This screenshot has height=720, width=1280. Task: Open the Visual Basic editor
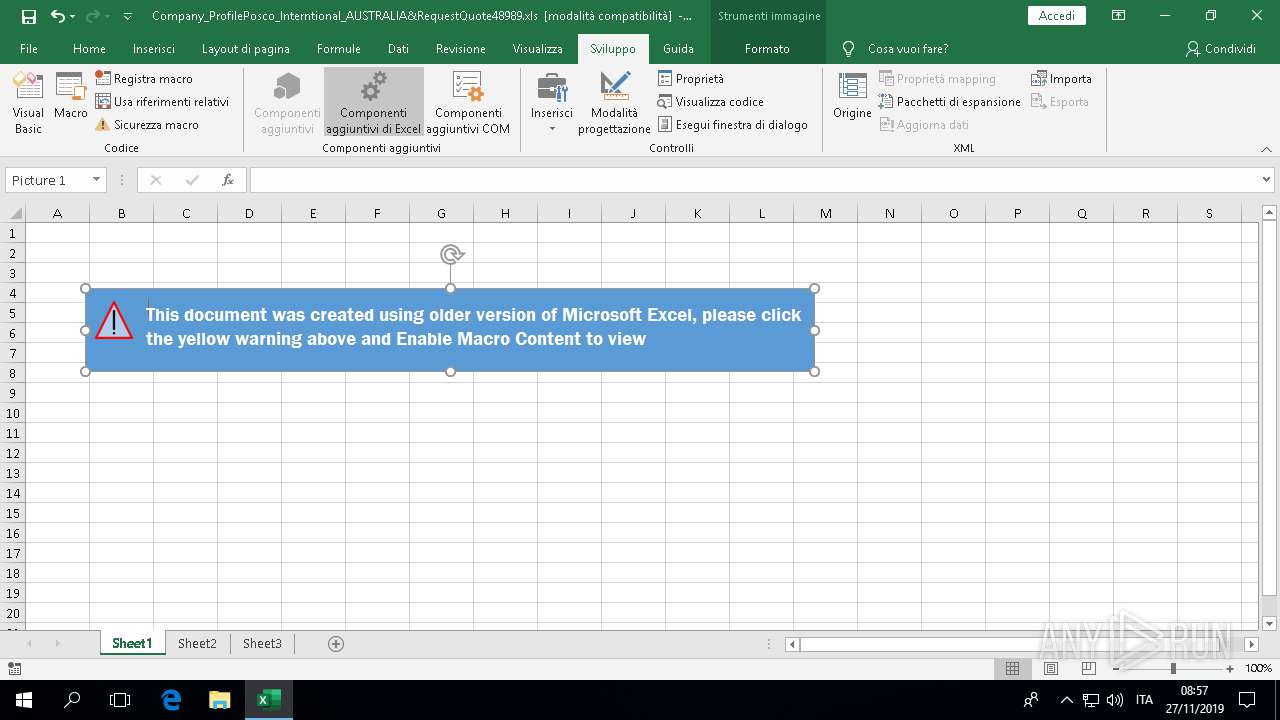click(x=28, y=103)
